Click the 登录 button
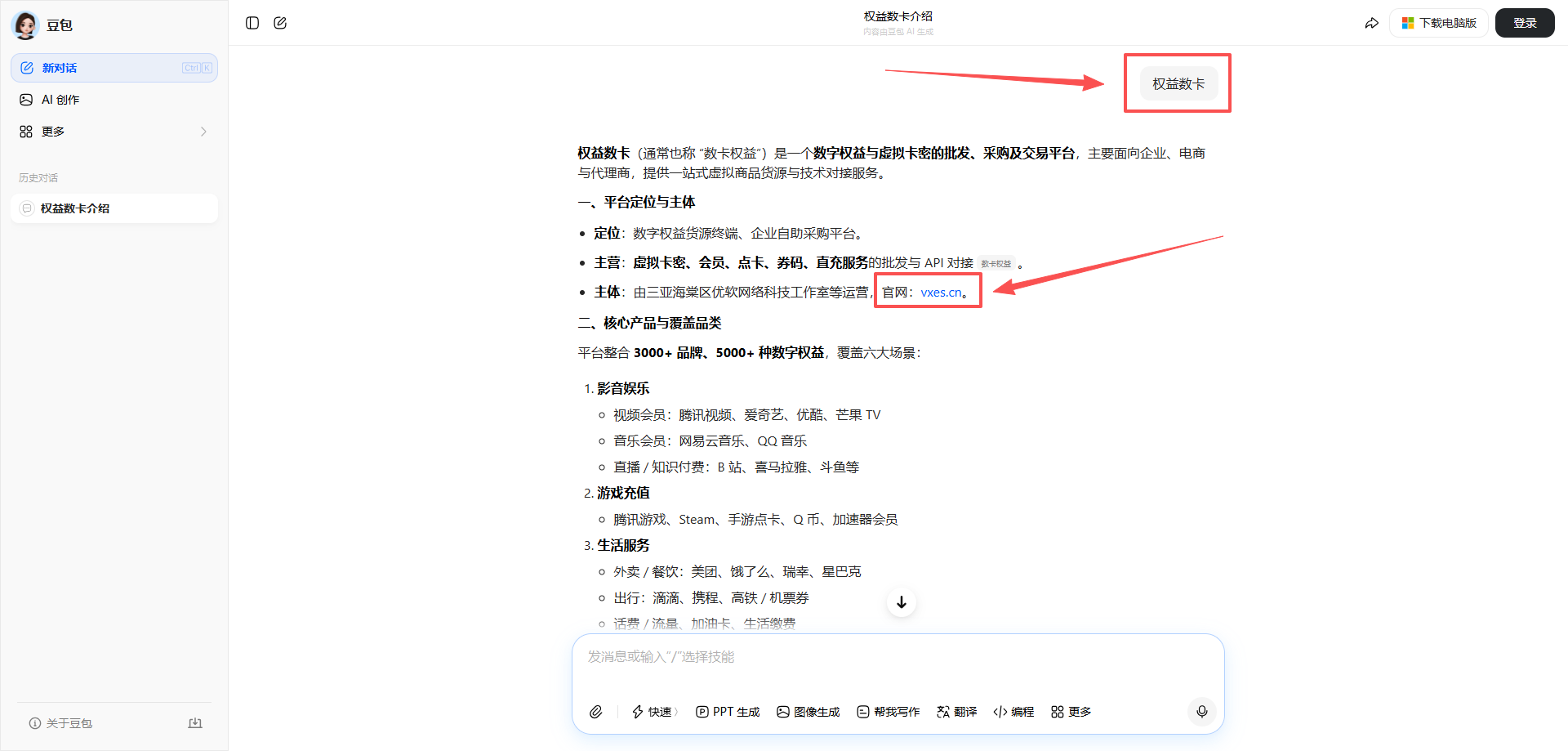 click(1524, 23)
